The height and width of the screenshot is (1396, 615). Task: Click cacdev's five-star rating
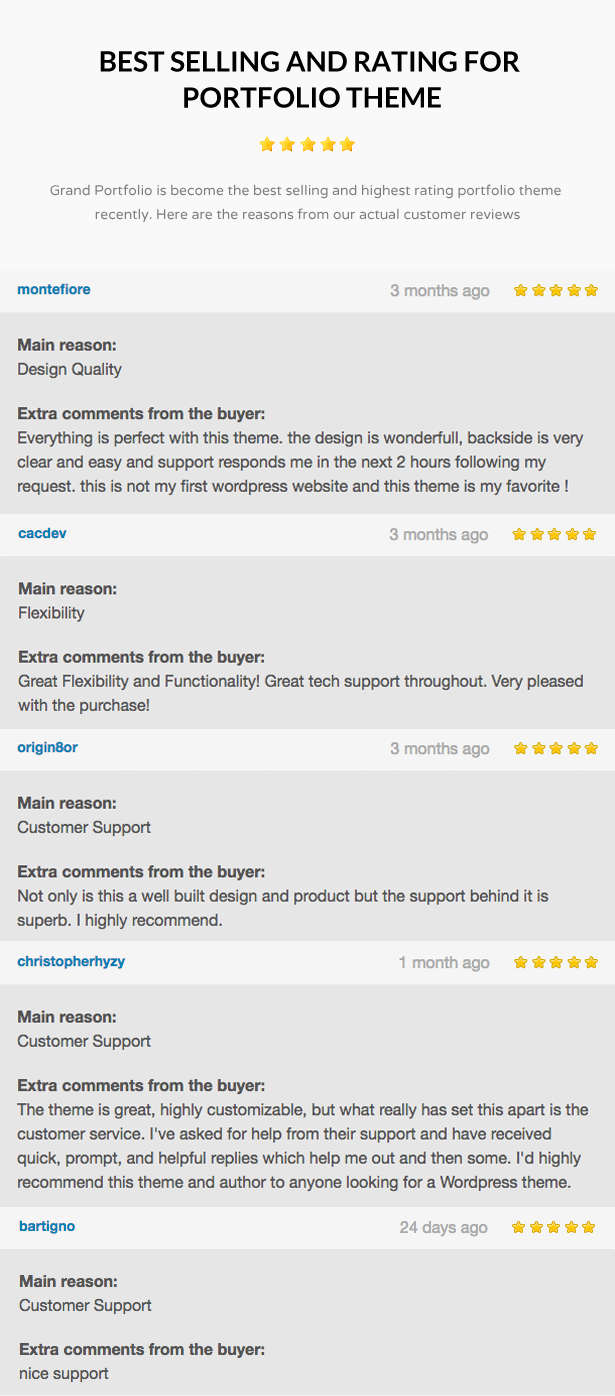(554, 534)
